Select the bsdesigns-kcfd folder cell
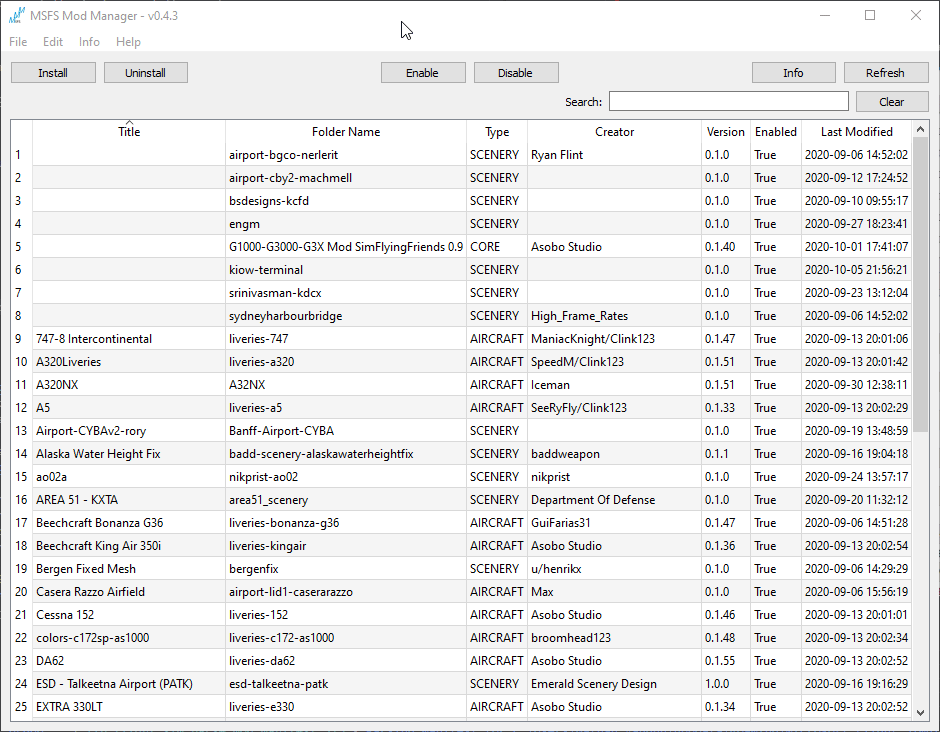The image size is (940, 732). (346, 201)
